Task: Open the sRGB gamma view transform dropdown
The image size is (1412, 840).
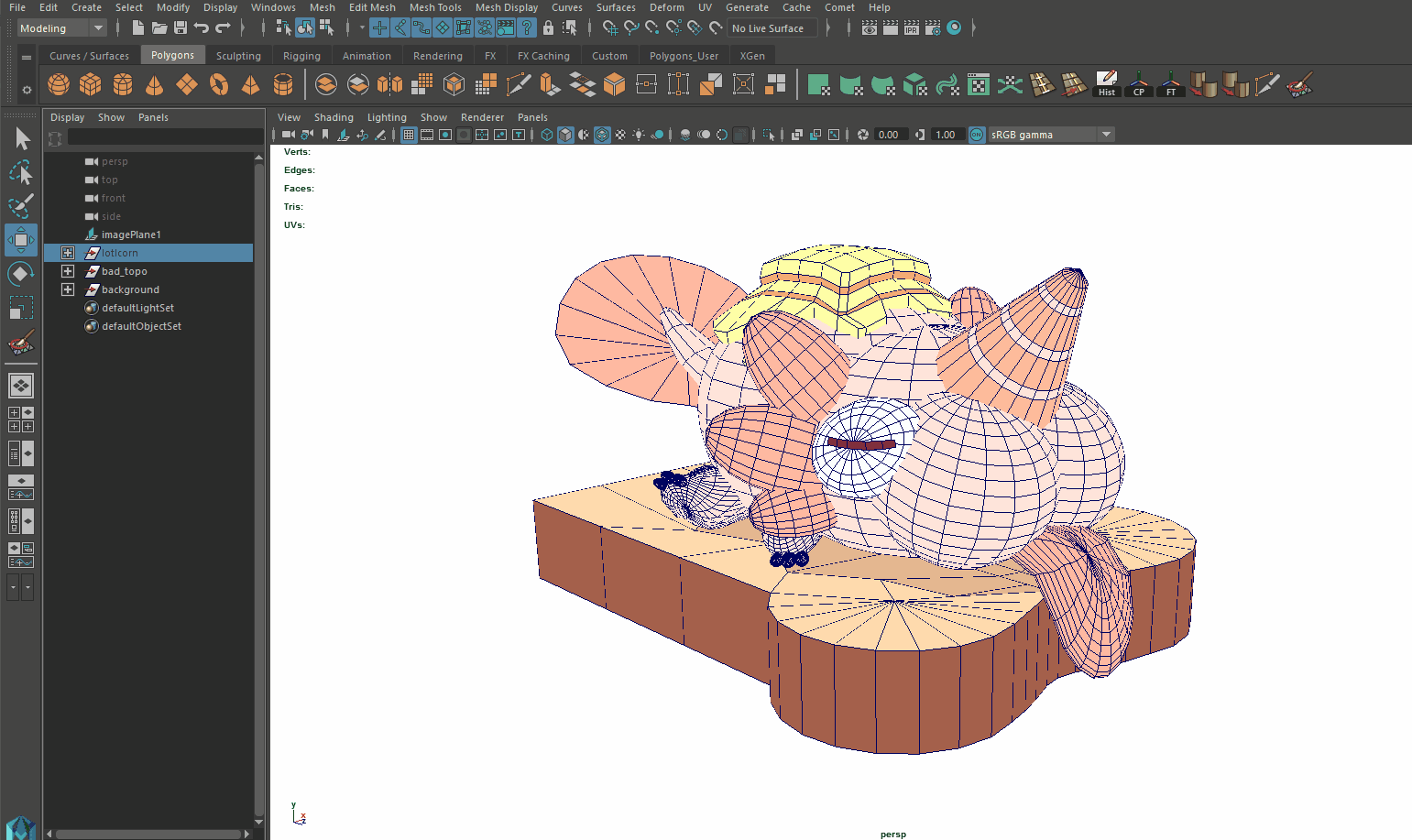Action: (x=1050, y=135)
